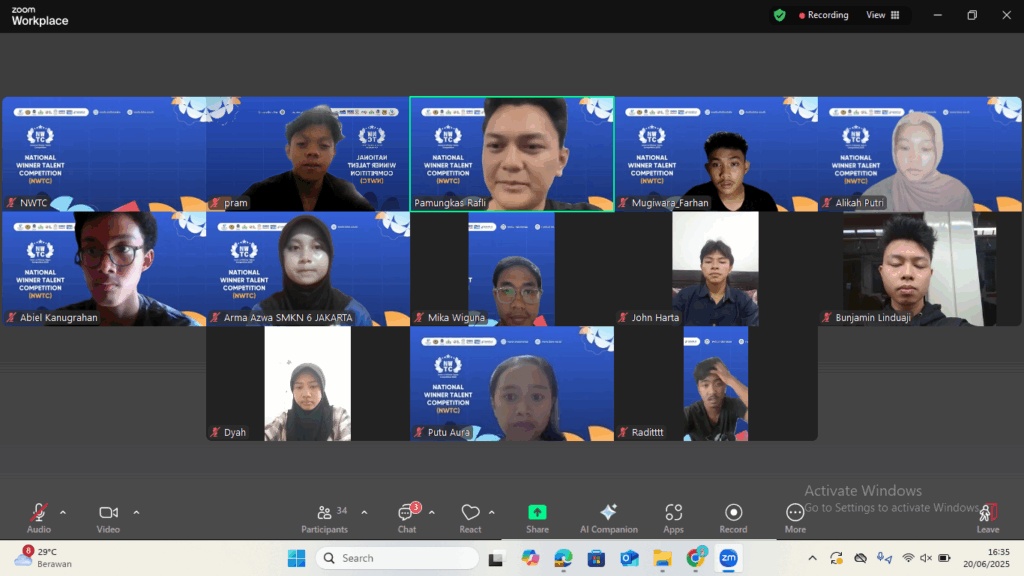
Task: Click the muted speaker volume icon
Action: (x=926, y=558)
